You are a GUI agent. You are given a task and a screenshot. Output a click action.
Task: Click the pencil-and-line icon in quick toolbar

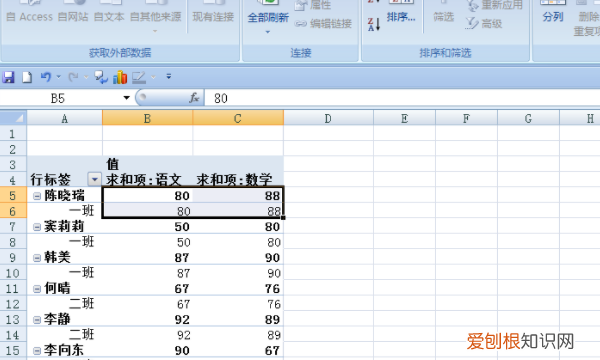click(x=139, y=78)
